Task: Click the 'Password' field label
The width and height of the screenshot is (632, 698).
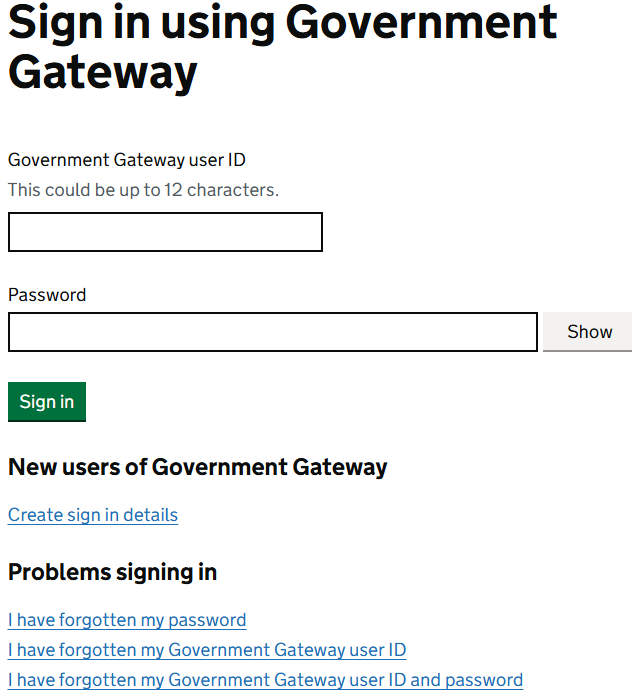Action: tap(47, 295)
